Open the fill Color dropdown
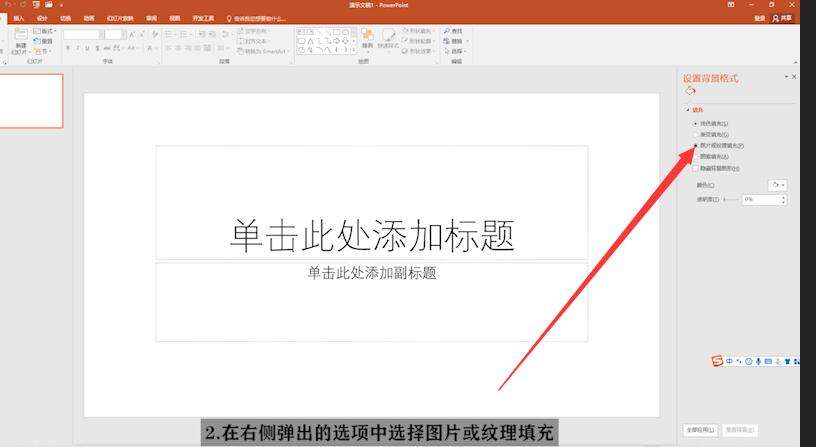The width and height of the screenshot is (816, 447). [776, 185]
